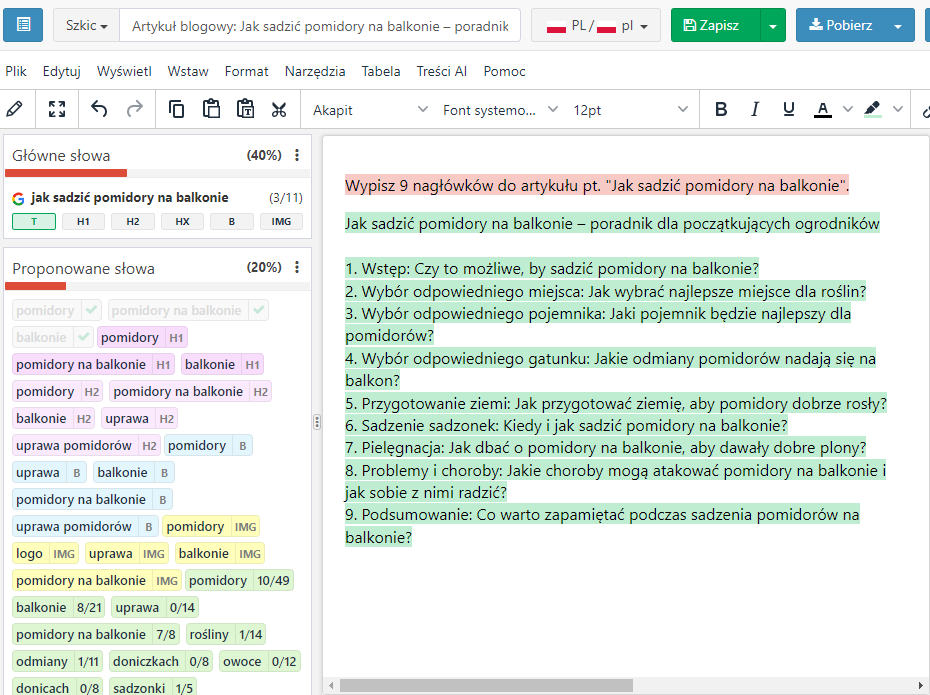Click the 'pomidory H1' suggested tag

(x=142, y=337)
